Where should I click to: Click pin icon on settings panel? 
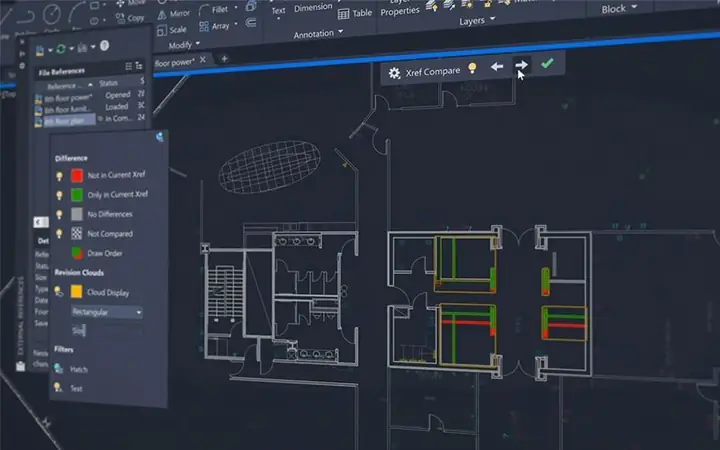[159, 136]
